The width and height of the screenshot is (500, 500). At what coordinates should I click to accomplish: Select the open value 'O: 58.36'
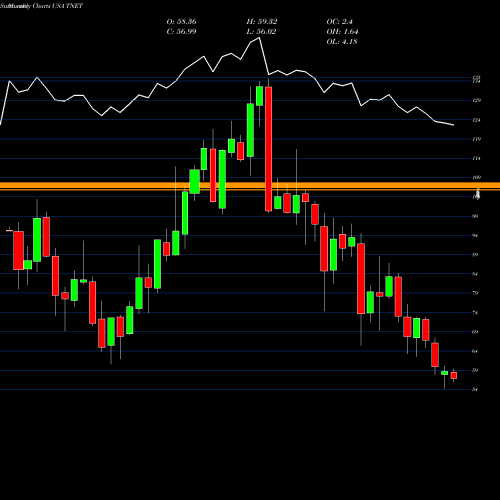pyautogui.click(x=181, y=22)
